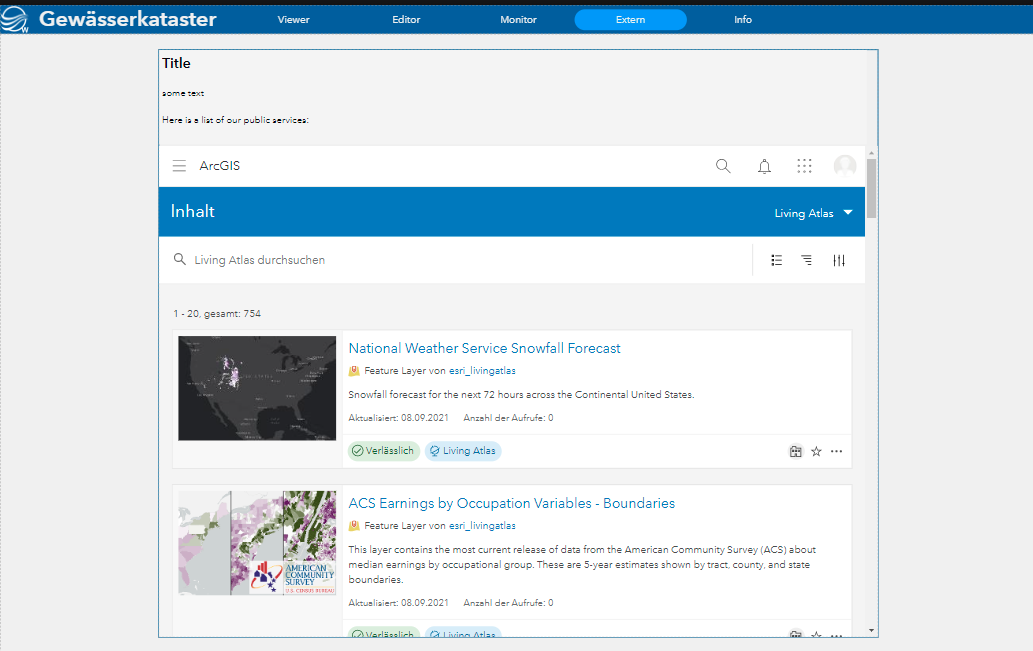
Task: Open the Info tab
Action: point(743,20)
